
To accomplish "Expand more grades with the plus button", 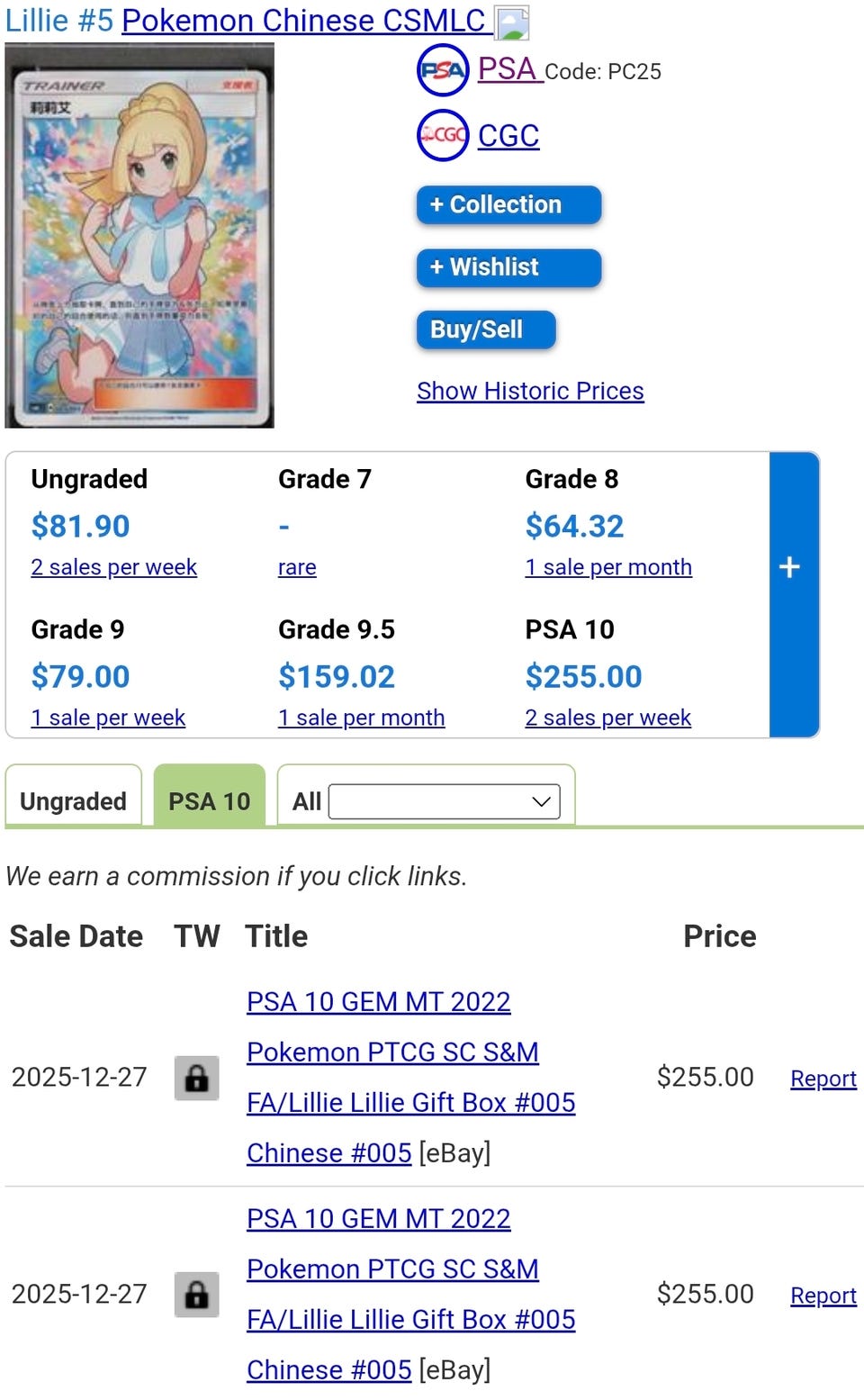I will (x=790, y=567).
